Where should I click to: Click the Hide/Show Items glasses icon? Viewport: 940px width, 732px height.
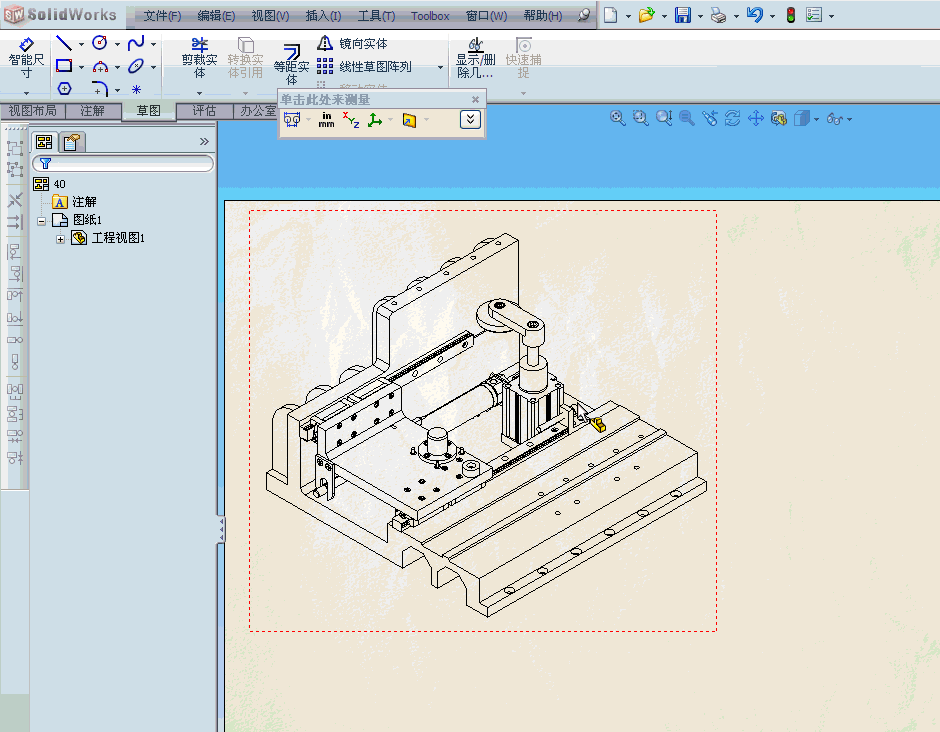click(834, 119)
